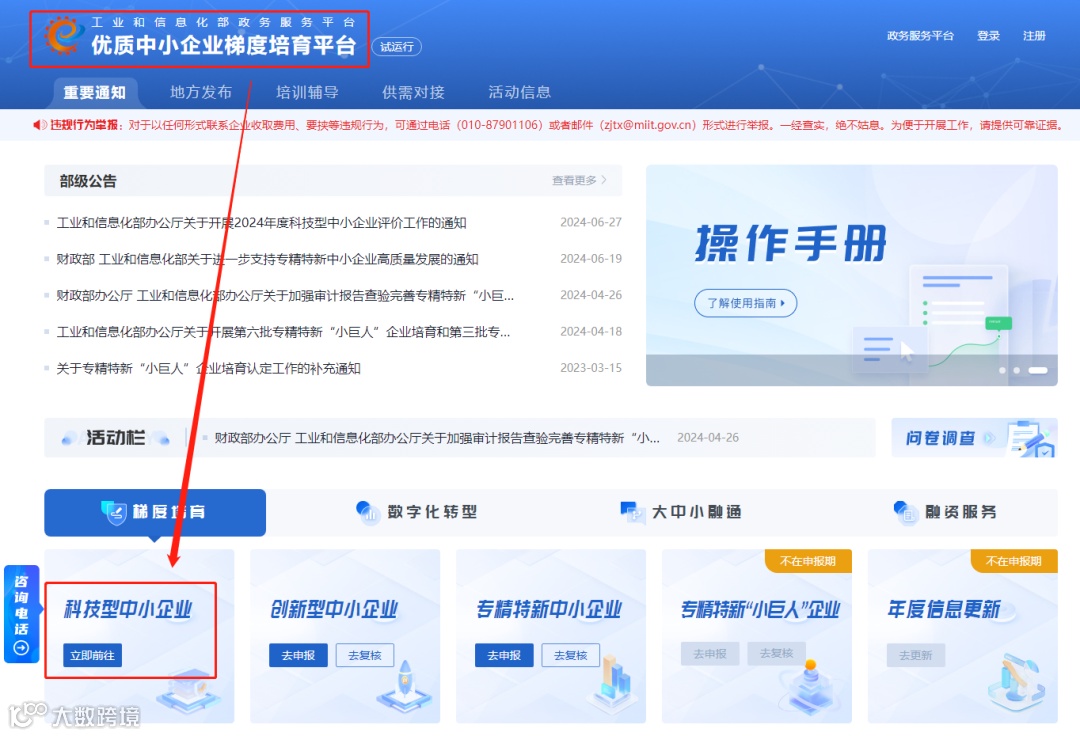Open 政务服务平台 link
The height and width of the screenshot is (736, 1080).
click(920, 36)
